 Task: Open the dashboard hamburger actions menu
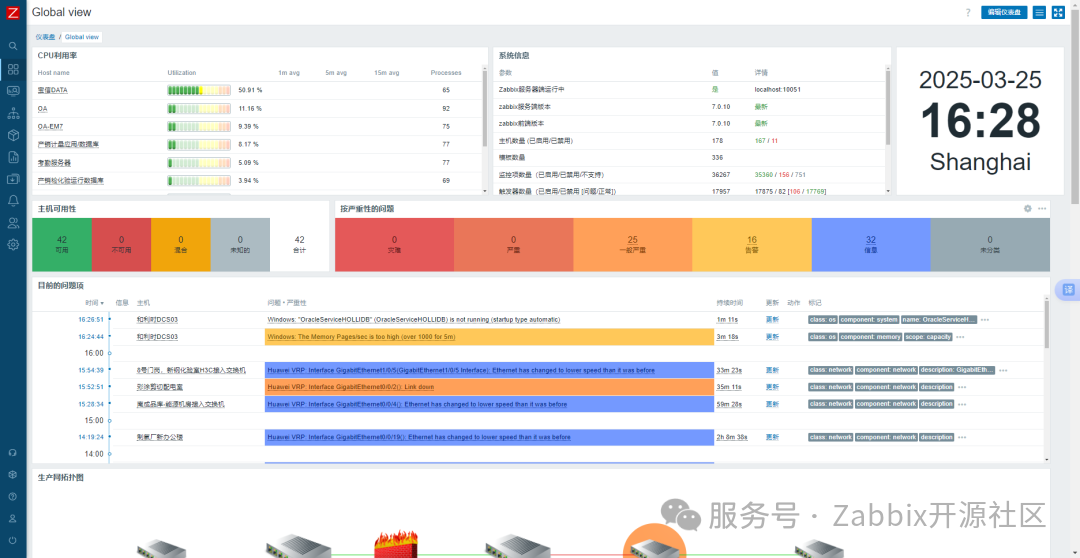click(1039, 12)
